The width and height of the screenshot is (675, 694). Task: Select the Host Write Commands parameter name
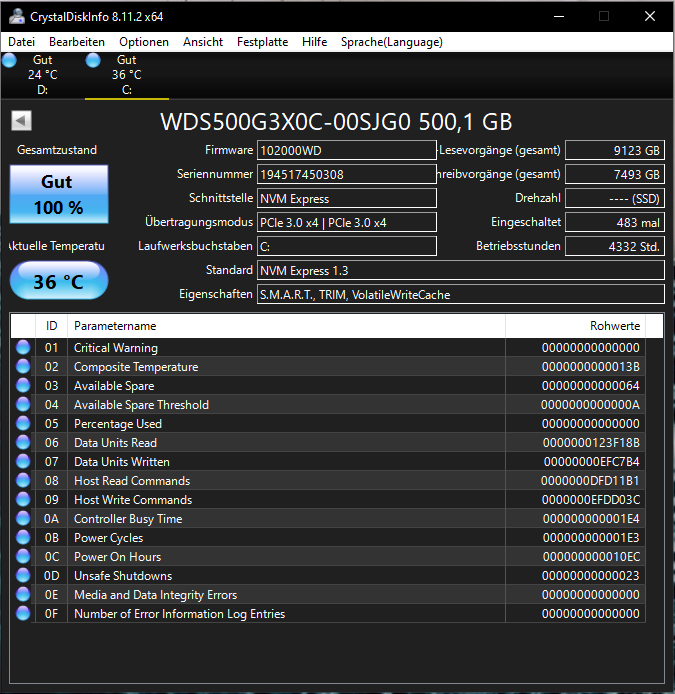133,500
